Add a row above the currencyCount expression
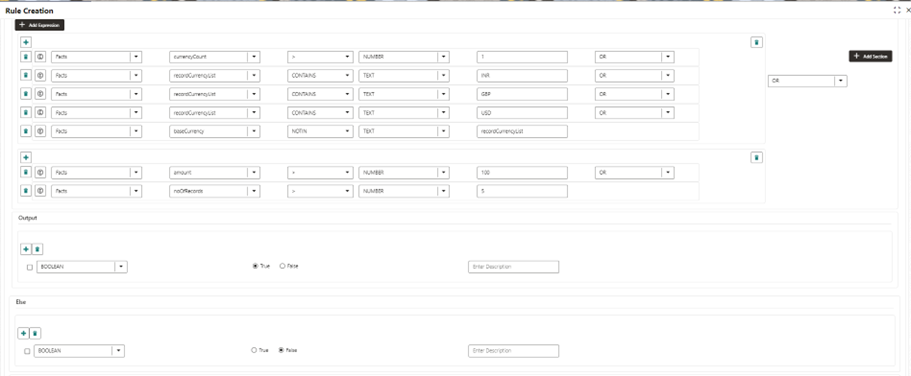 (26, 42)
